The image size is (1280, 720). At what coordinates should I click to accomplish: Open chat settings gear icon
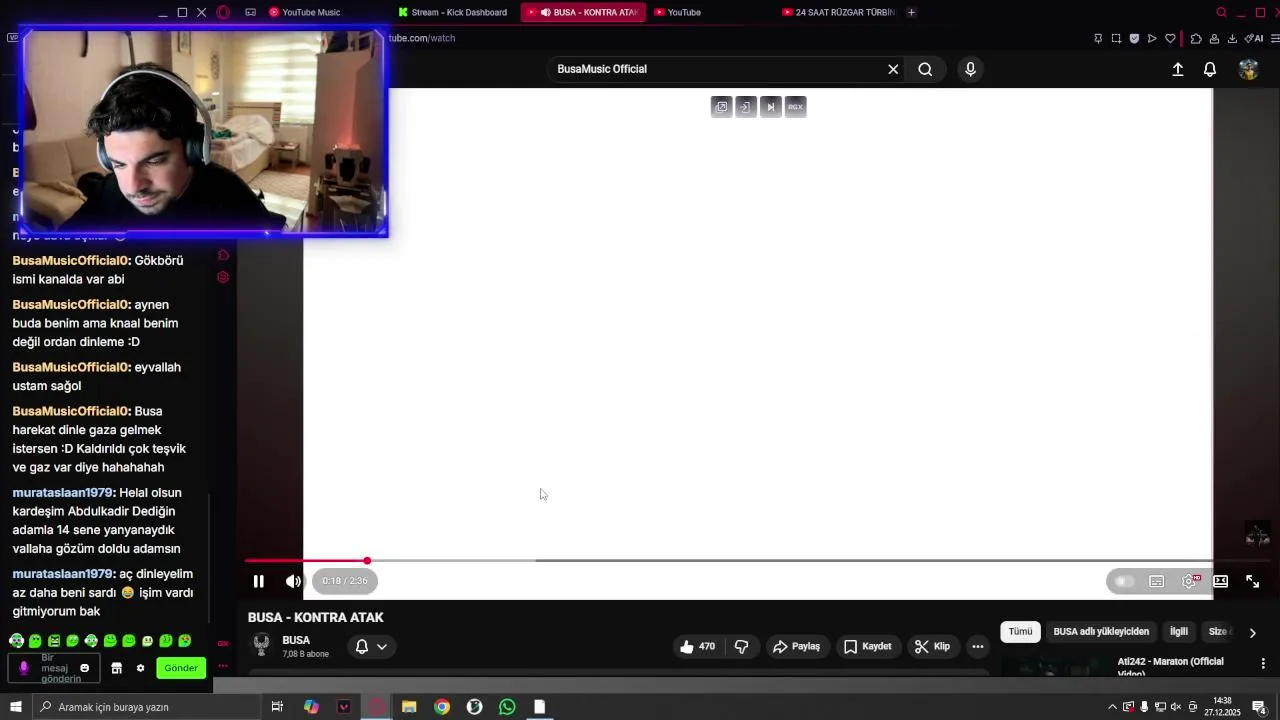click(140, 668)
